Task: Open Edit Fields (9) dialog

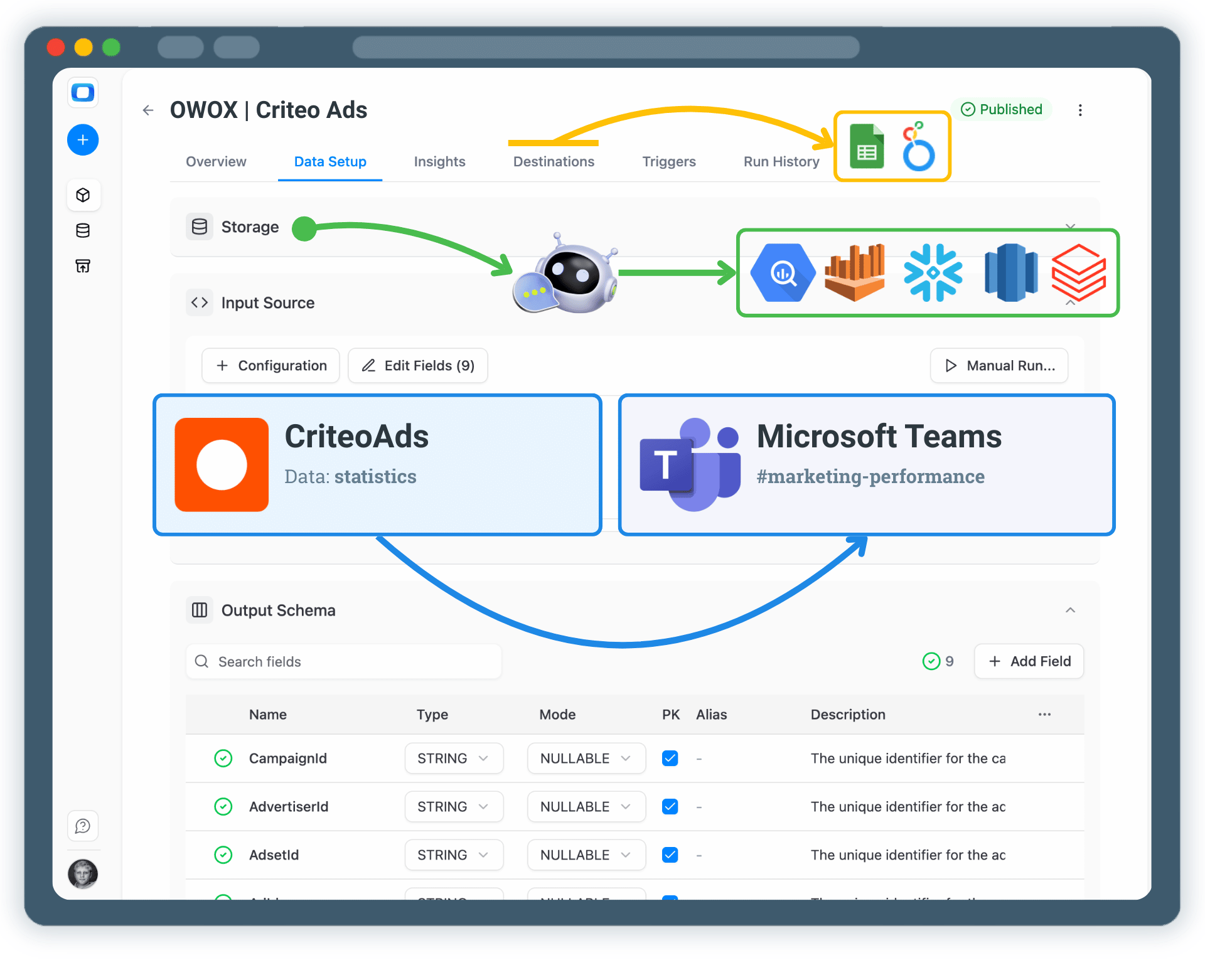Action: [417, 365]
